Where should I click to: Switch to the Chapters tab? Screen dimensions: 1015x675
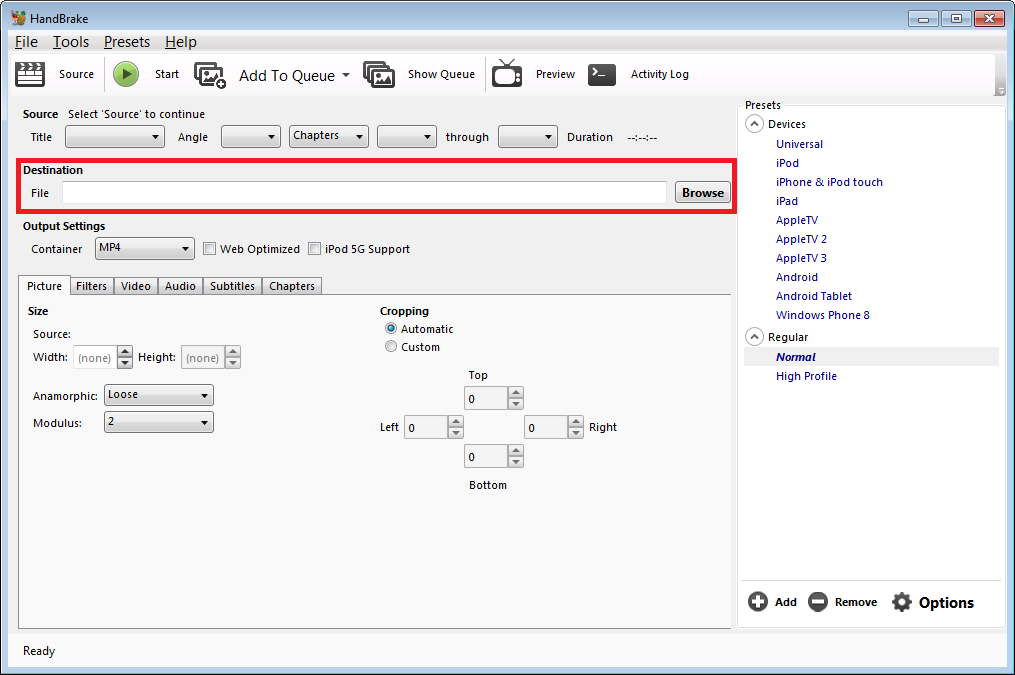coord(292,286)
